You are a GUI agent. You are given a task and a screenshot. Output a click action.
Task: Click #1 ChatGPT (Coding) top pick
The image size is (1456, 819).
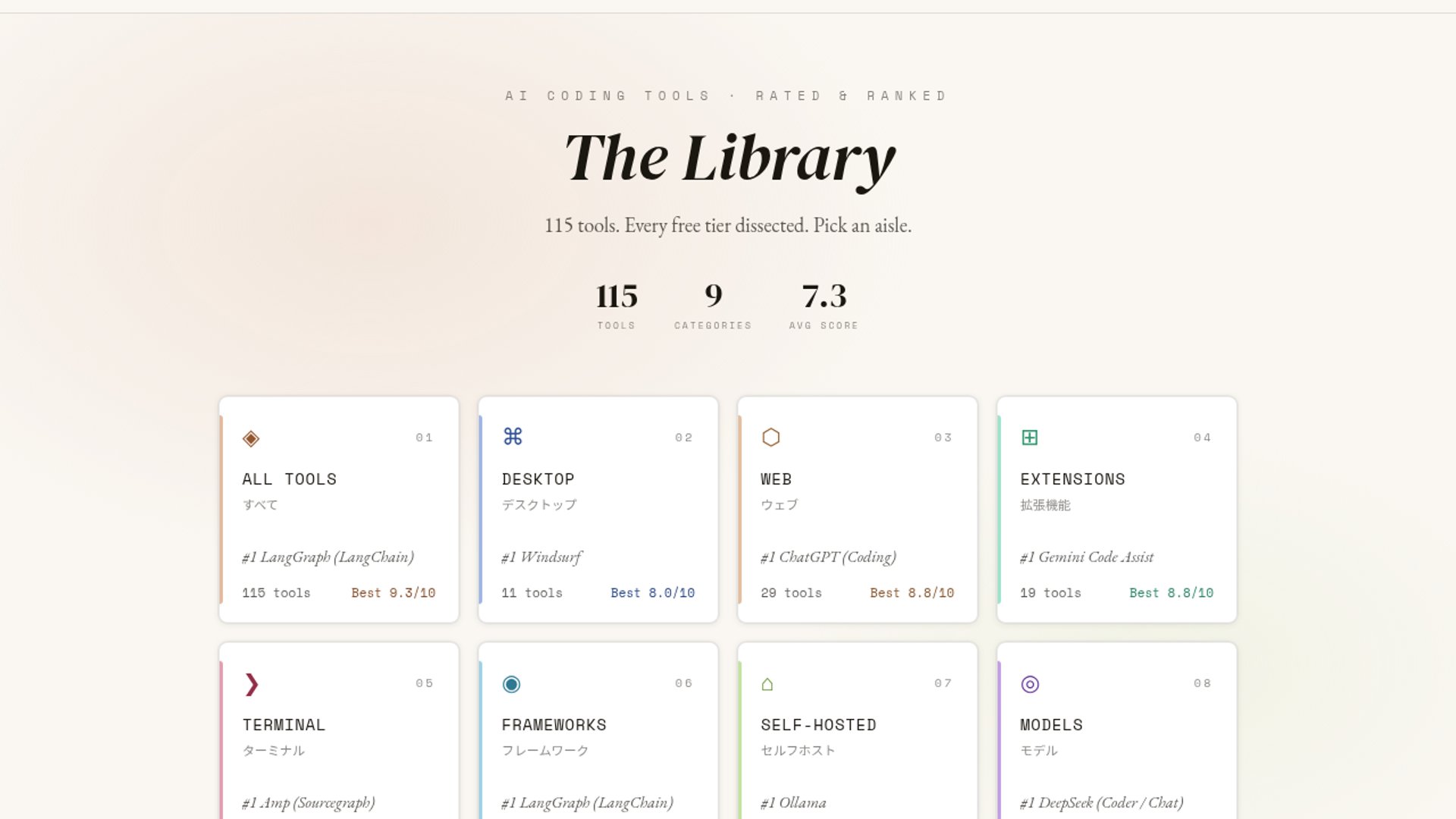click(x=828, y=557)
